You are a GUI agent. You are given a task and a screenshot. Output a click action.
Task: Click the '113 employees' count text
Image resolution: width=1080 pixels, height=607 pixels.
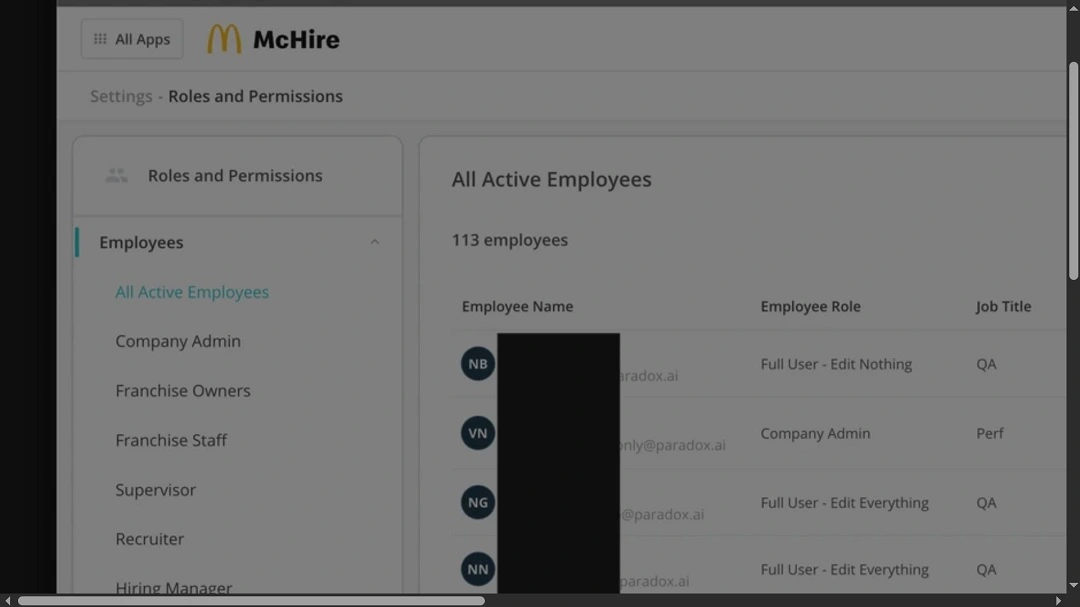[x=510, y=240]
